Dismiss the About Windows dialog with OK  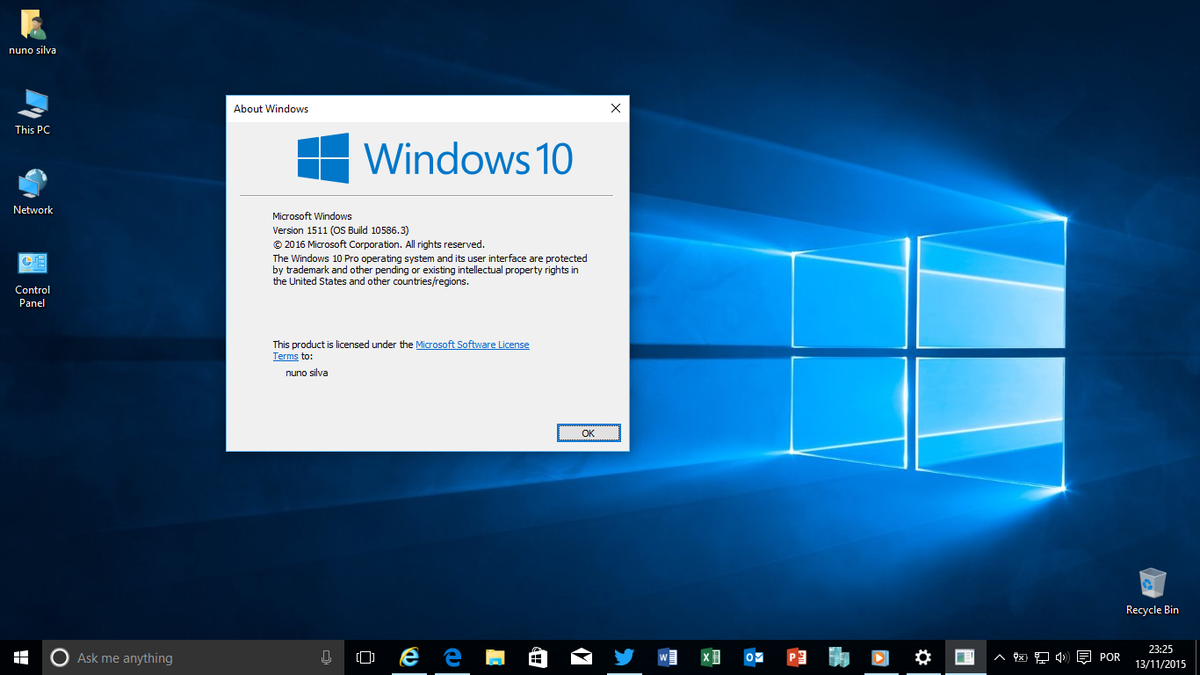[588, 432]
